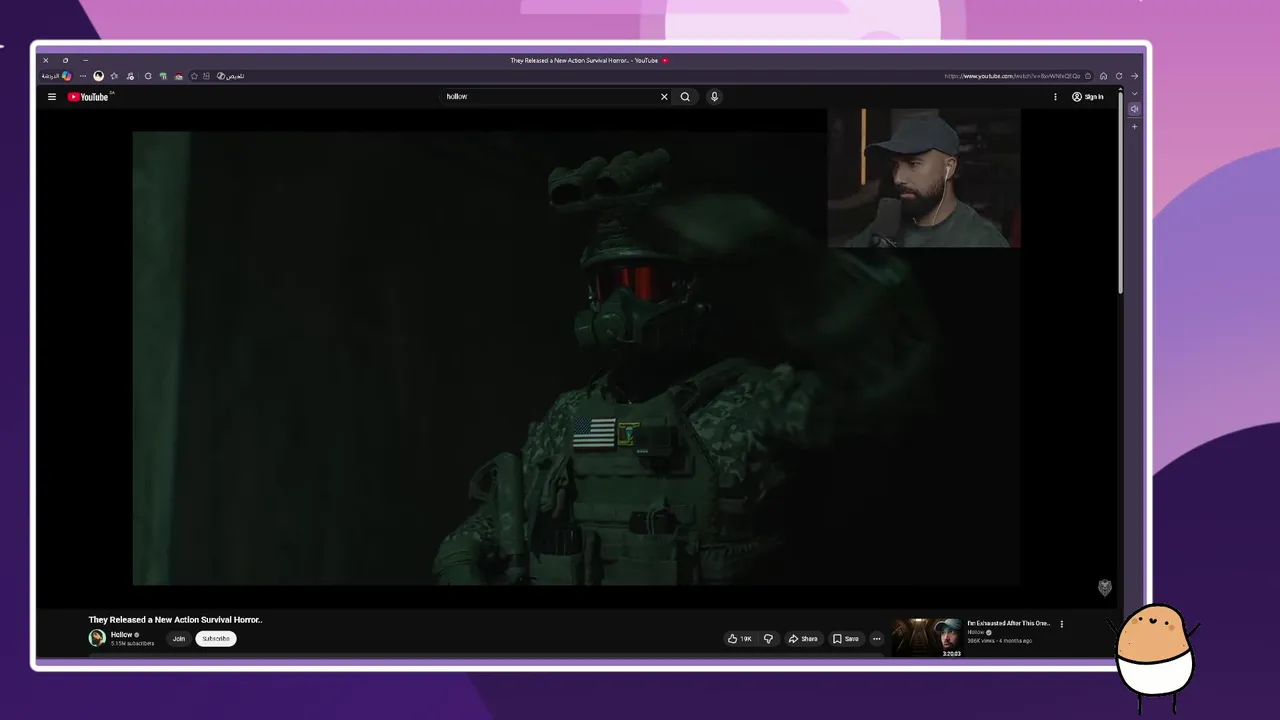Reload the page from browser toolbar
Screen dimensions: 1280x720
(1119, 76)
